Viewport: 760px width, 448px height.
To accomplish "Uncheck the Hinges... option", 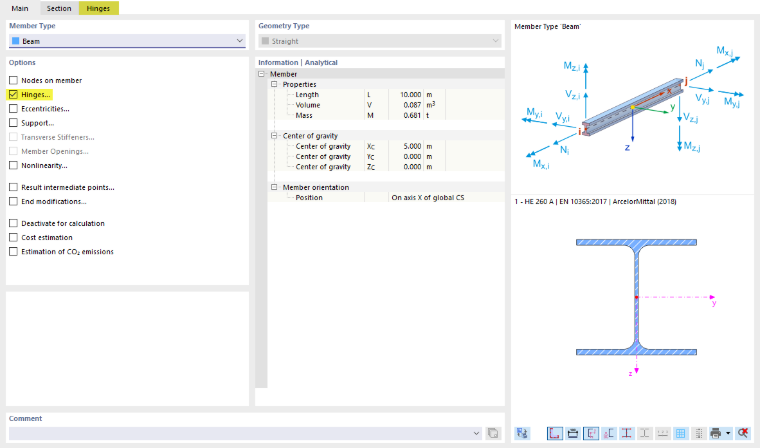I will pos(14,95).
